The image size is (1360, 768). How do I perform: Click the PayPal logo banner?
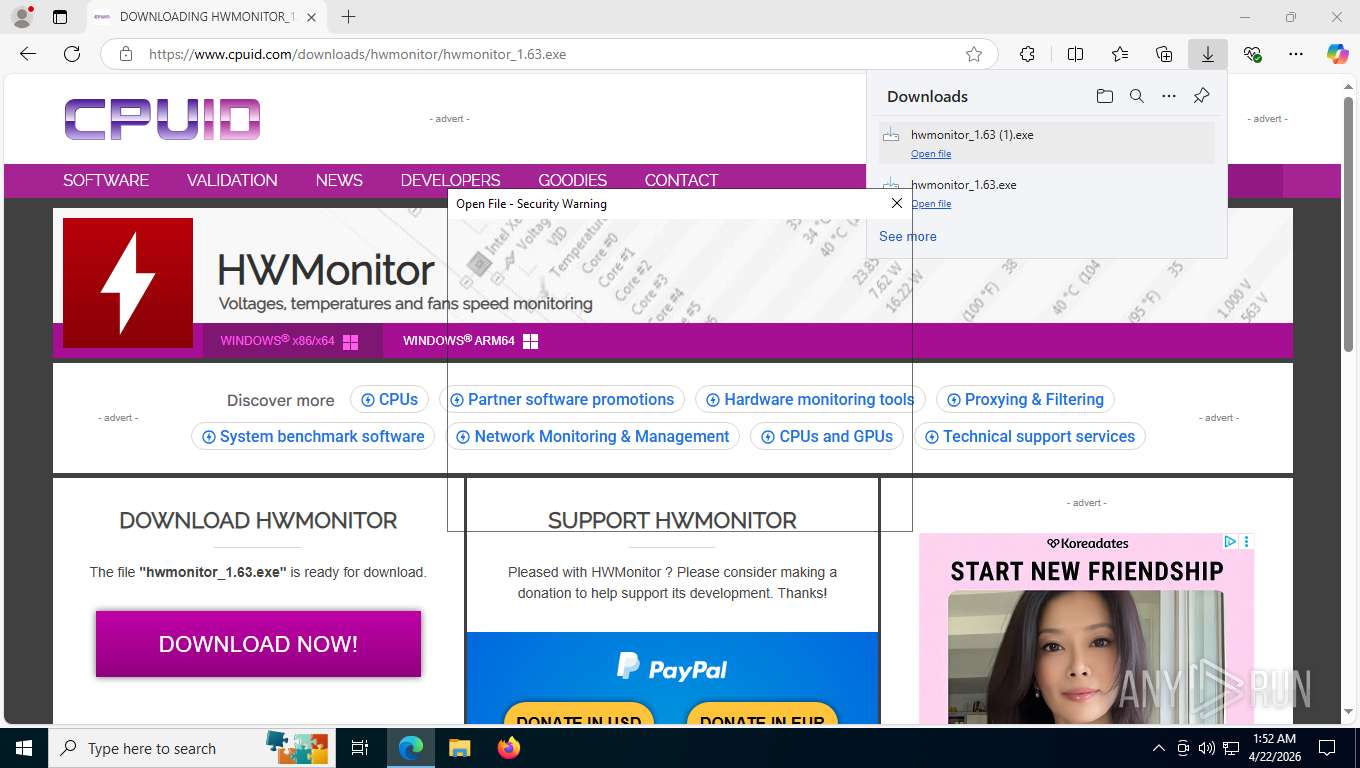[x=672, y=668]
